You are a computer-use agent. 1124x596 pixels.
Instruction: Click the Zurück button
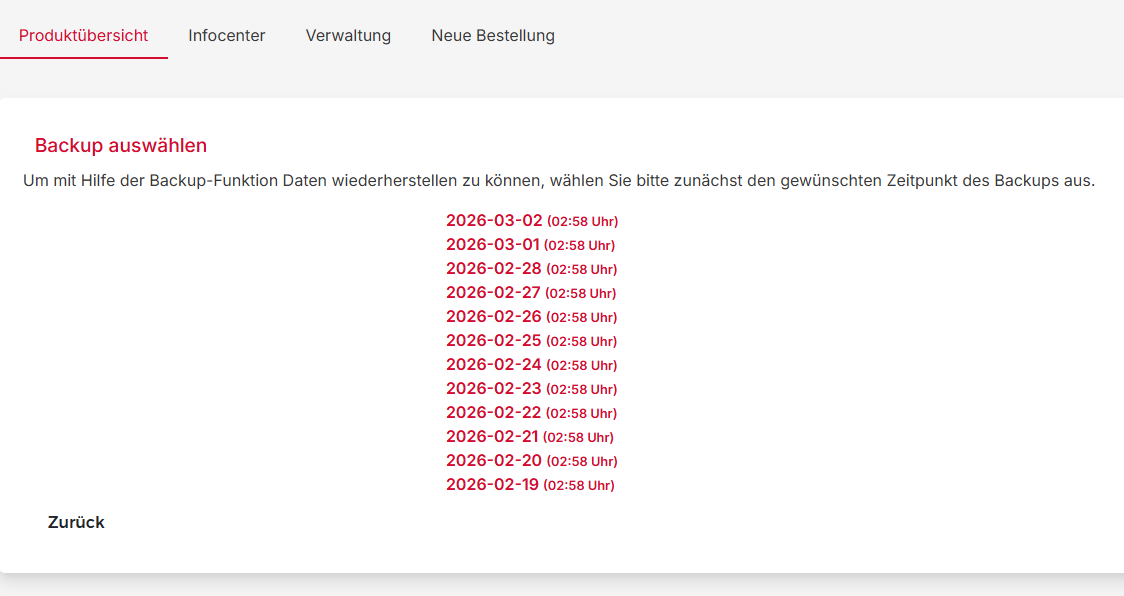[x=76, y=522]
